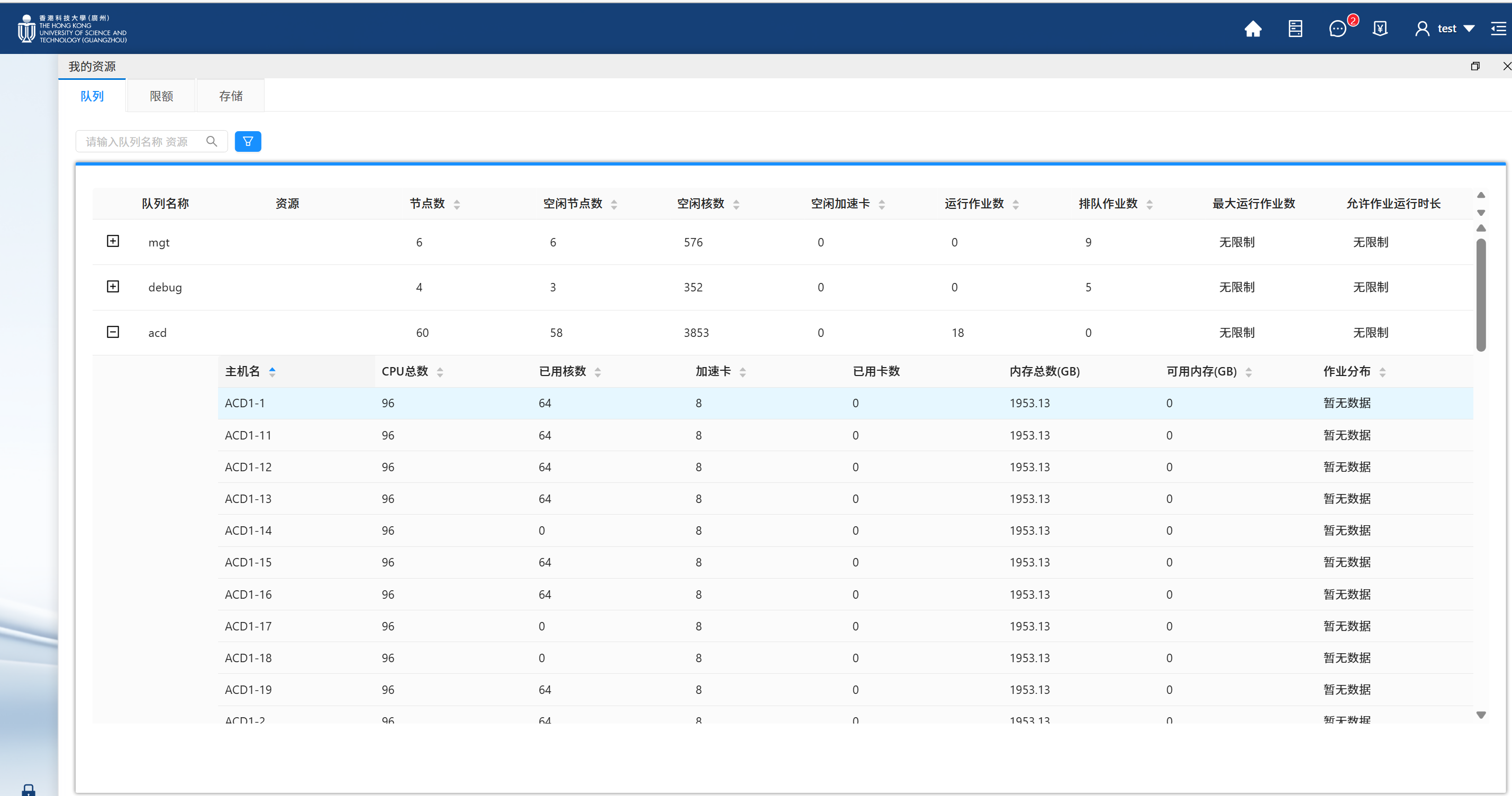Image resolution: width=1512 pixels, height=796 pixels.
Task: Open the blue filter button
Action: pyautogui.click(x=248, y=141)
